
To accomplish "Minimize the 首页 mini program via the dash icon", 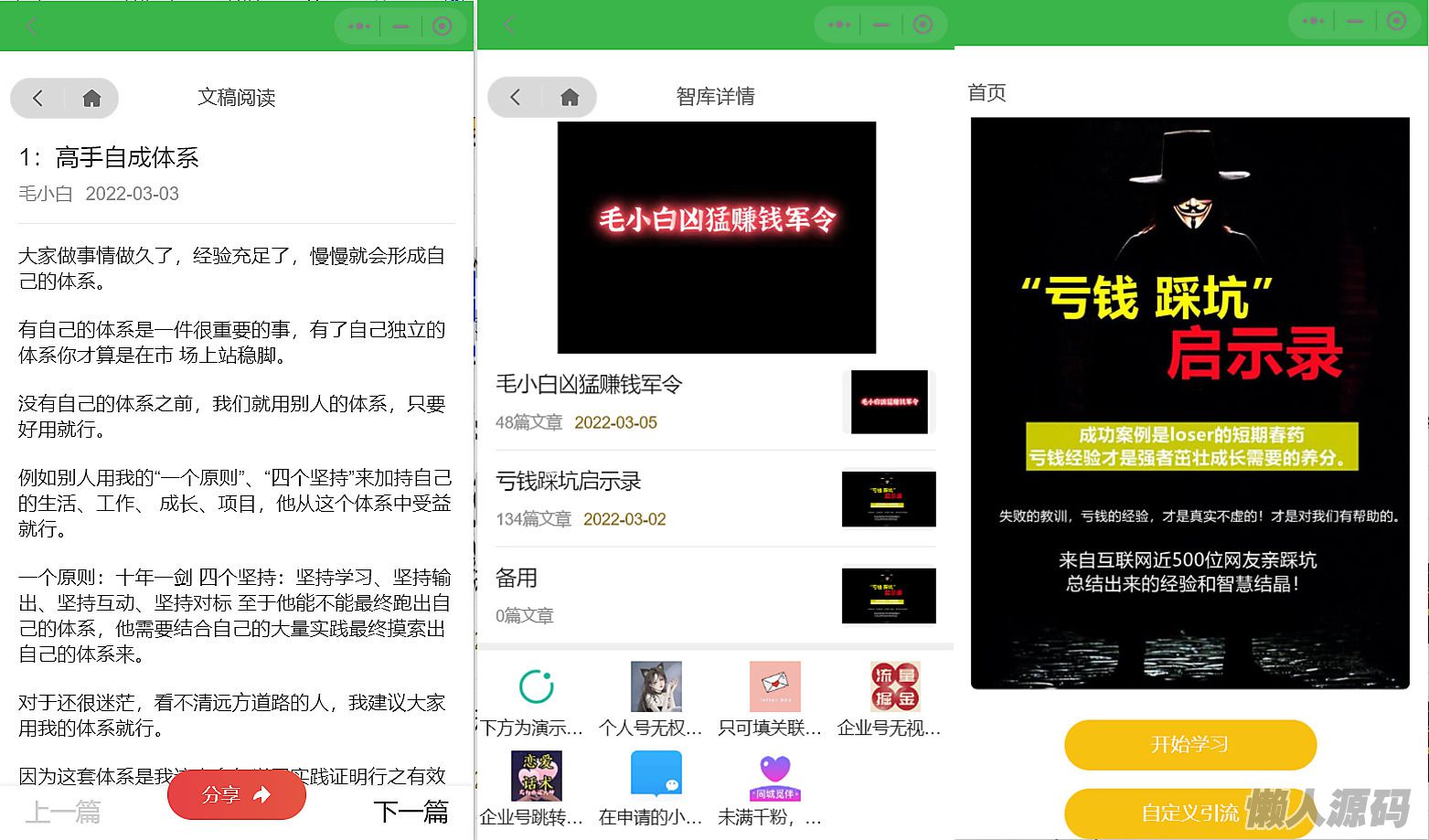I will coord(1355,21).
